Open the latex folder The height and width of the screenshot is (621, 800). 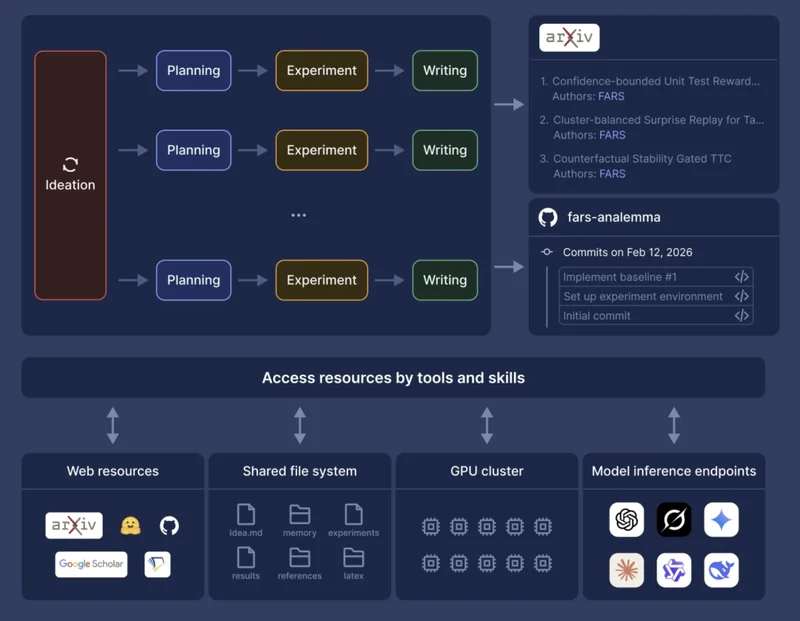[353, 558]
